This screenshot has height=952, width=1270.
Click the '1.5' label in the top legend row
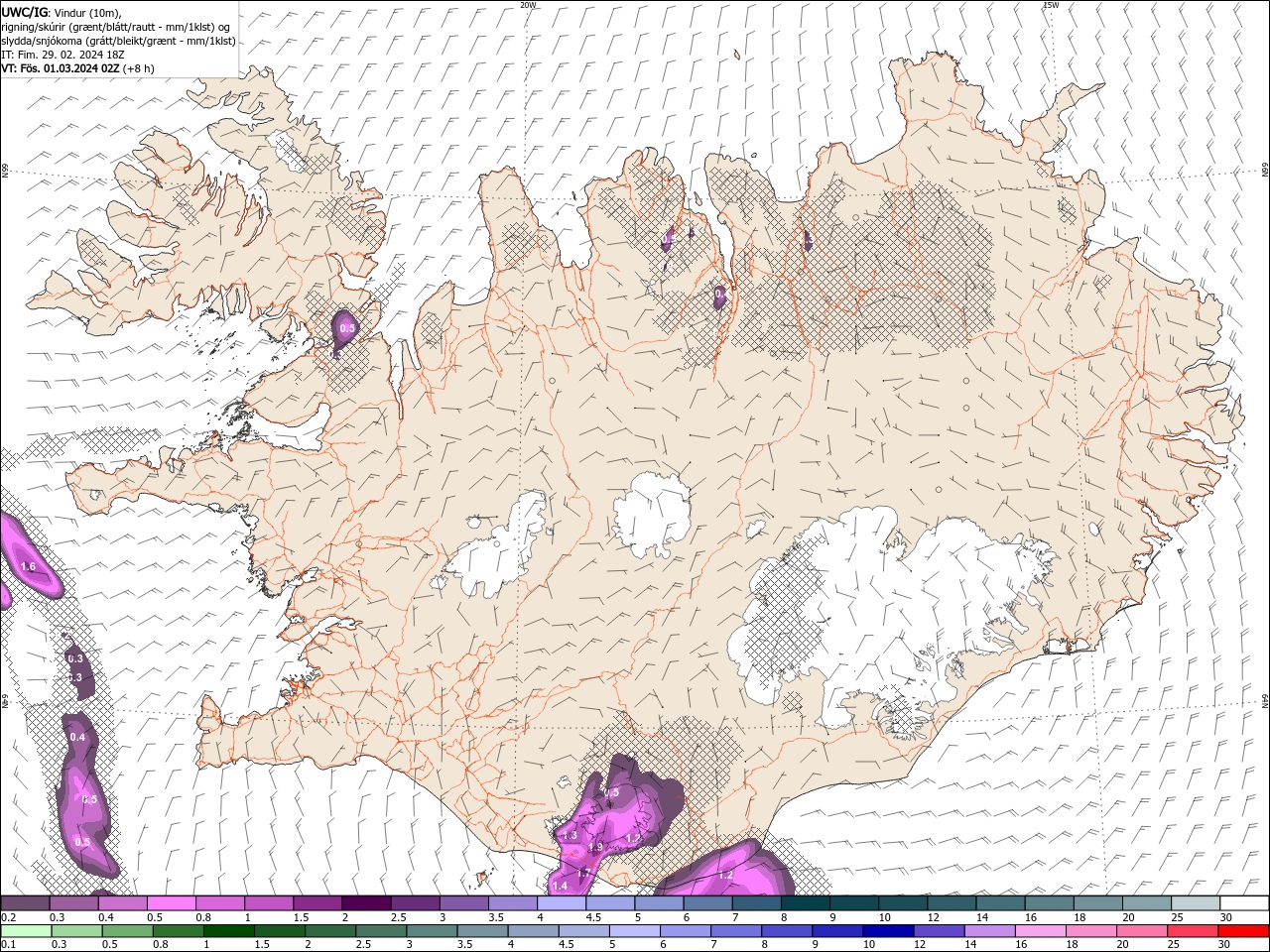coord(301,918)
